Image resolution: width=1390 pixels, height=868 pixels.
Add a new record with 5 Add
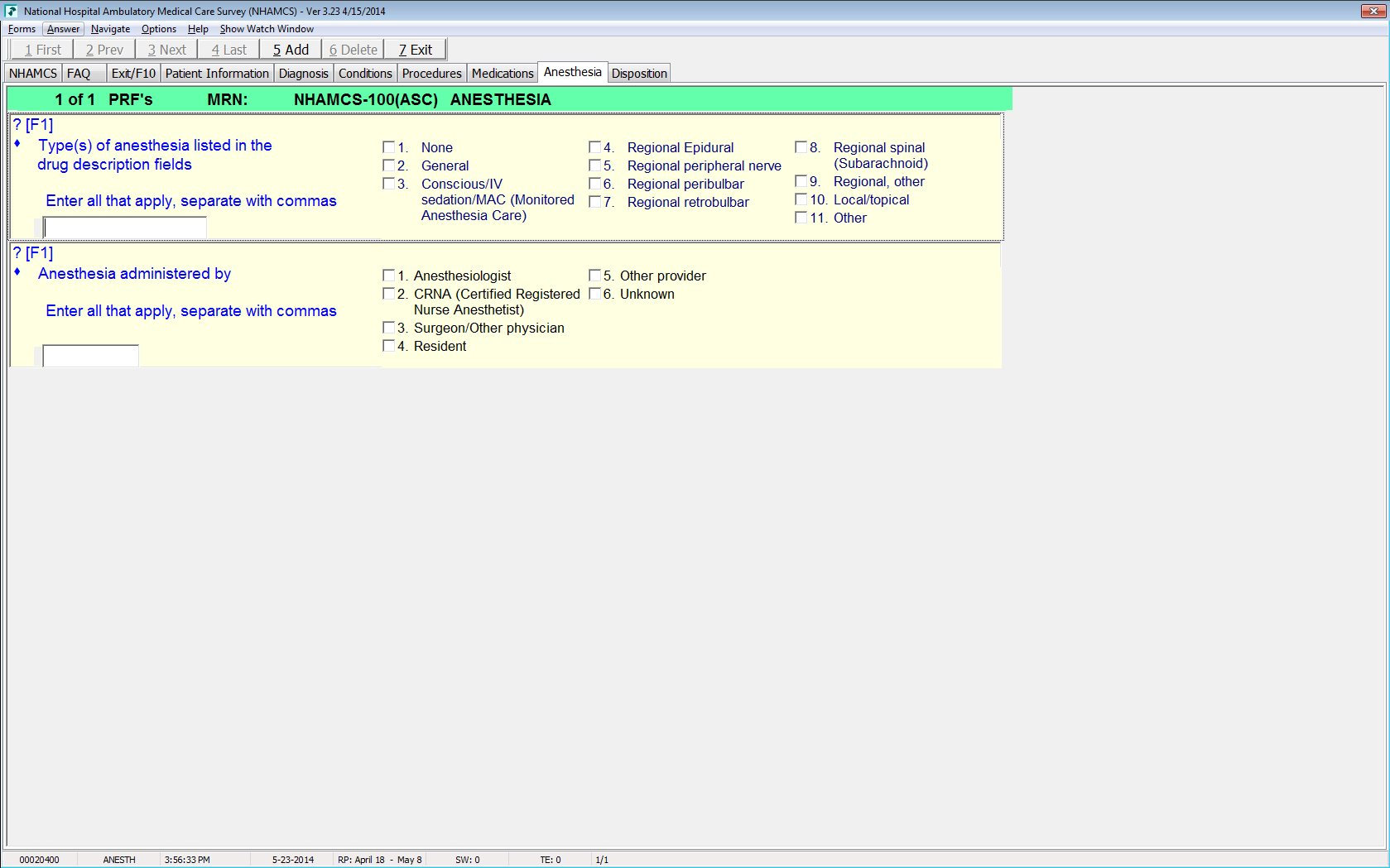pyautogui.click(x=291, y=50)
